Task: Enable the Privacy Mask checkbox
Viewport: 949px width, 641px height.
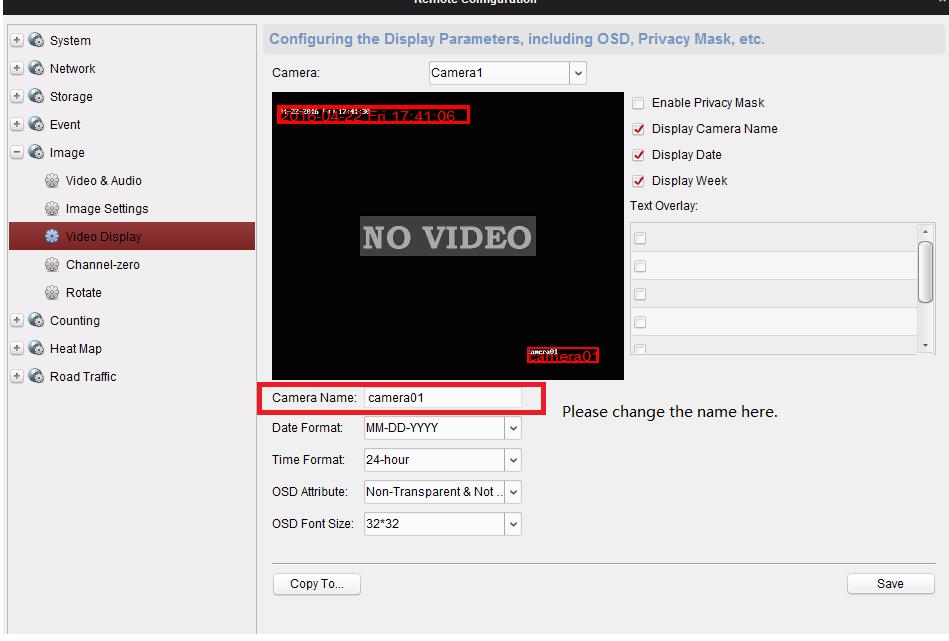Action: (x=638, y=103)
